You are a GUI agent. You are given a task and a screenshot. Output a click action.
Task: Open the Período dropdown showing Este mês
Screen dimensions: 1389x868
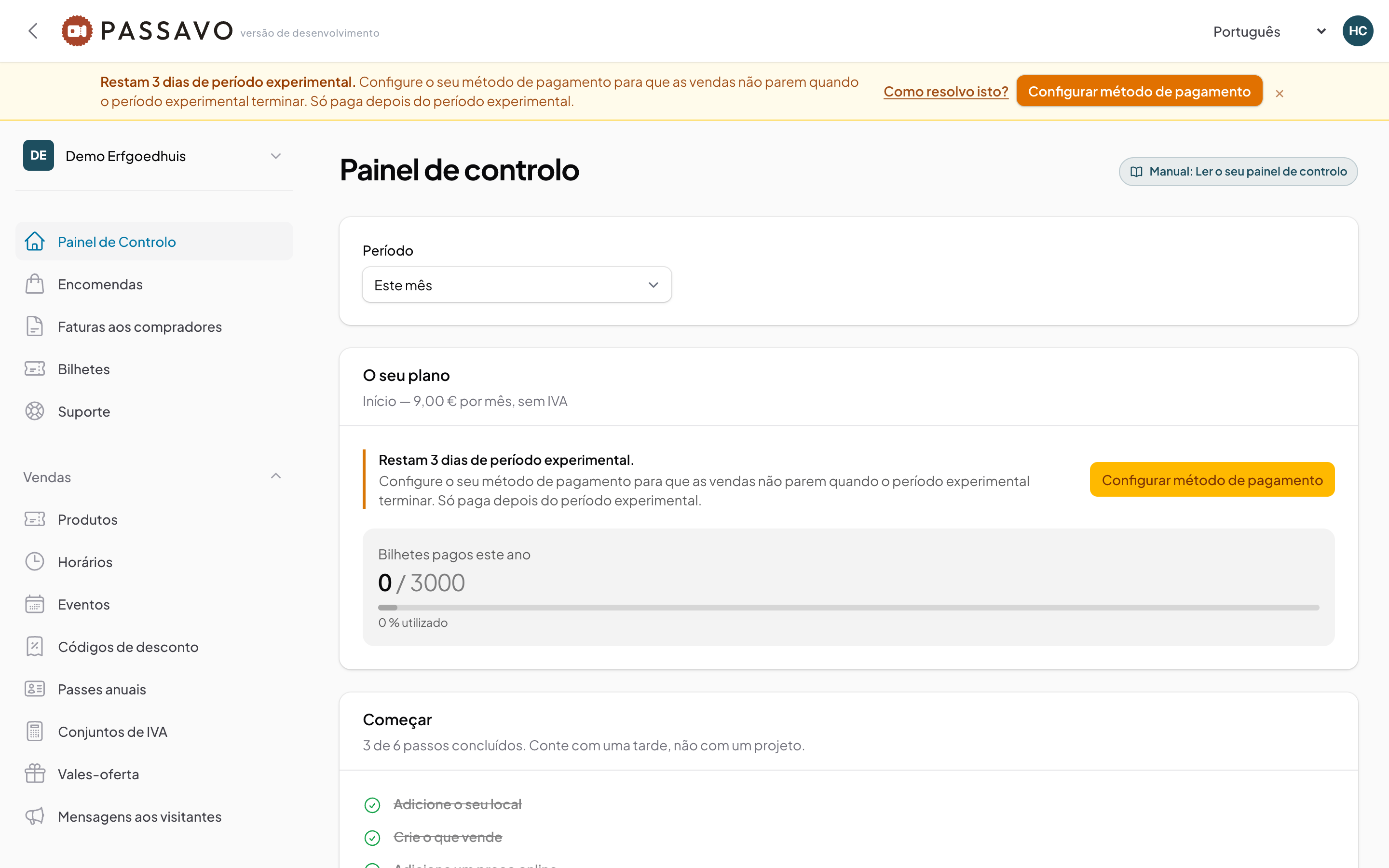(x=517, y=285)
